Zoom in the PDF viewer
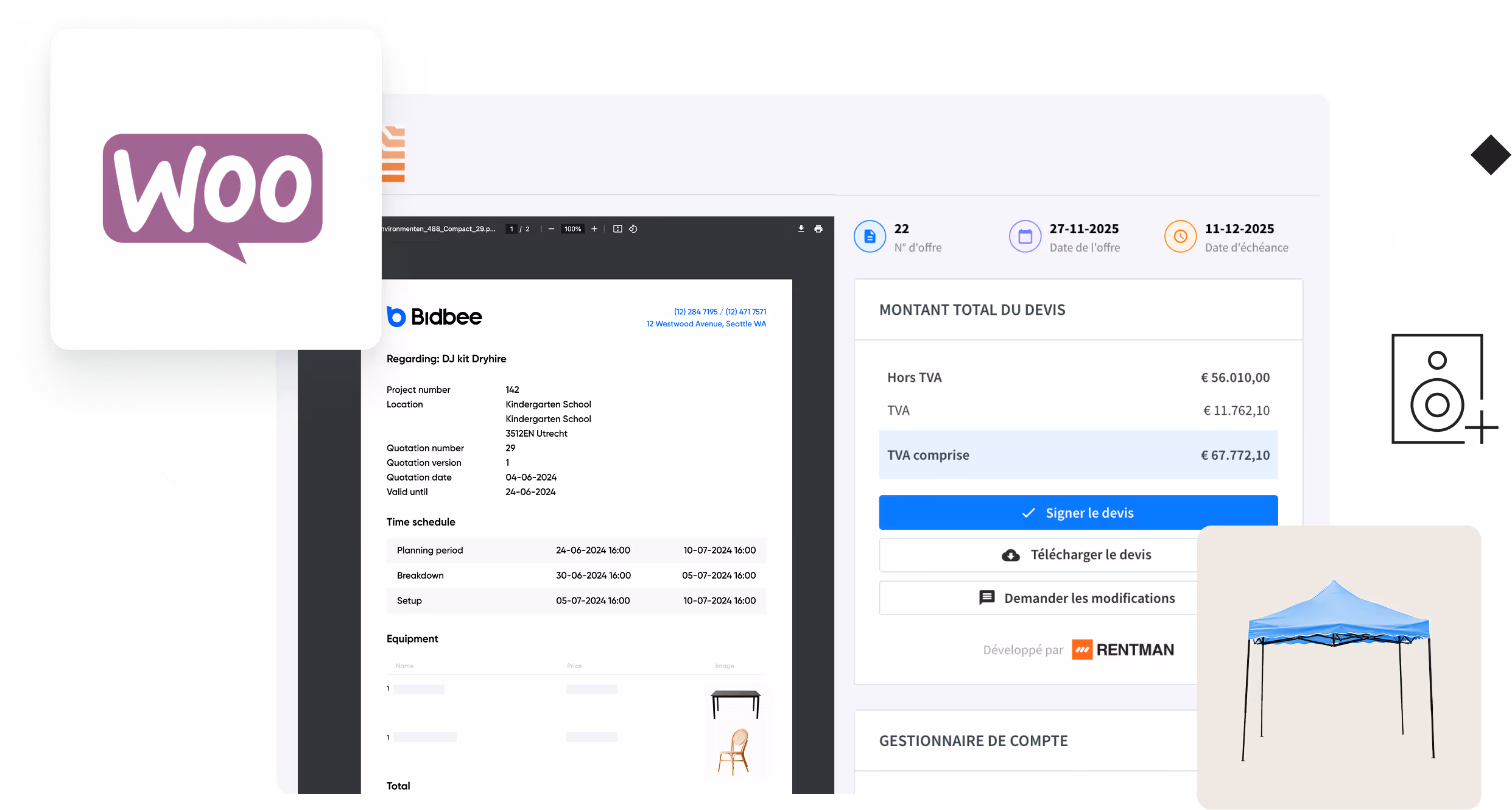 click(x=594, y=229)
